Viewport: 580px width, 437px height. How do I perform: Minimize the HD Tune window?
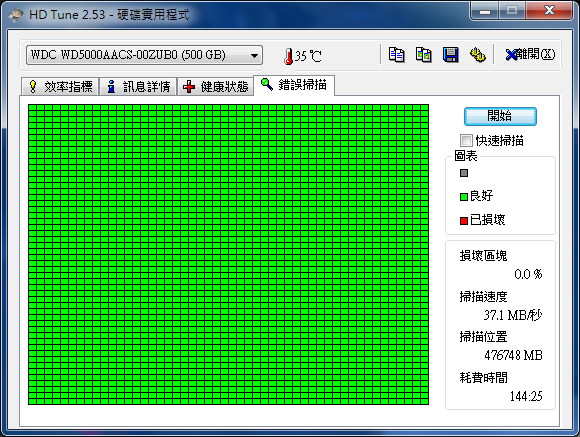(x=485, y=11)
